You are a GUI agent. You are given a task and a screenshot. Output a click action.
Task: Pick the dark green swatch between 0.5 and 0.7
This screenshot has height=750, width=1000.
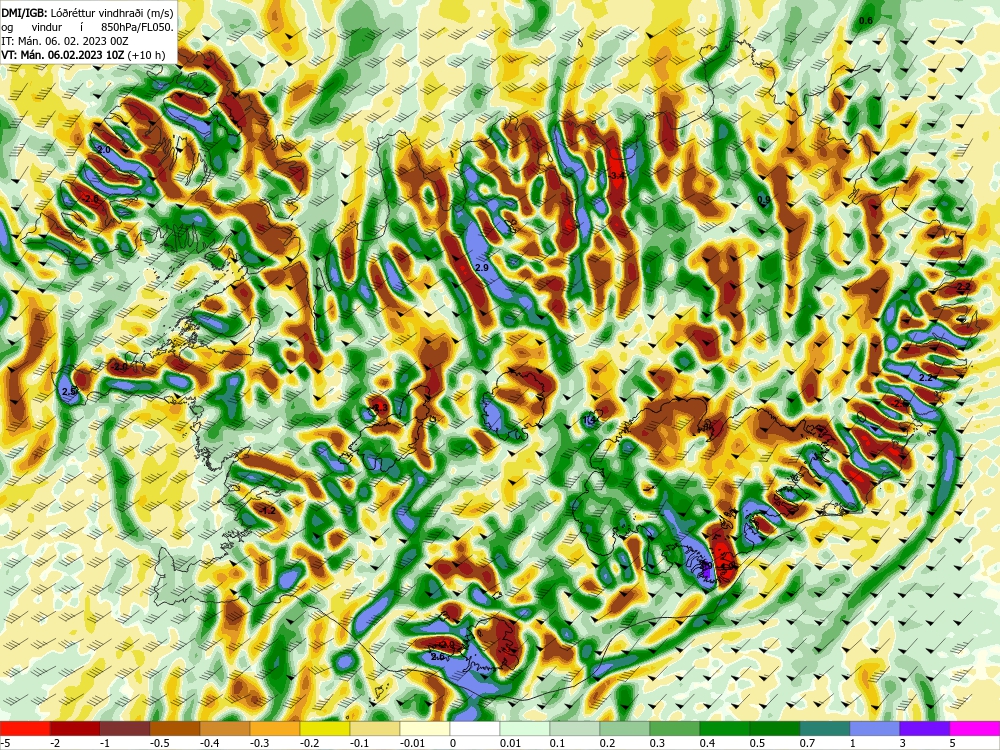(x=775, y=728)
